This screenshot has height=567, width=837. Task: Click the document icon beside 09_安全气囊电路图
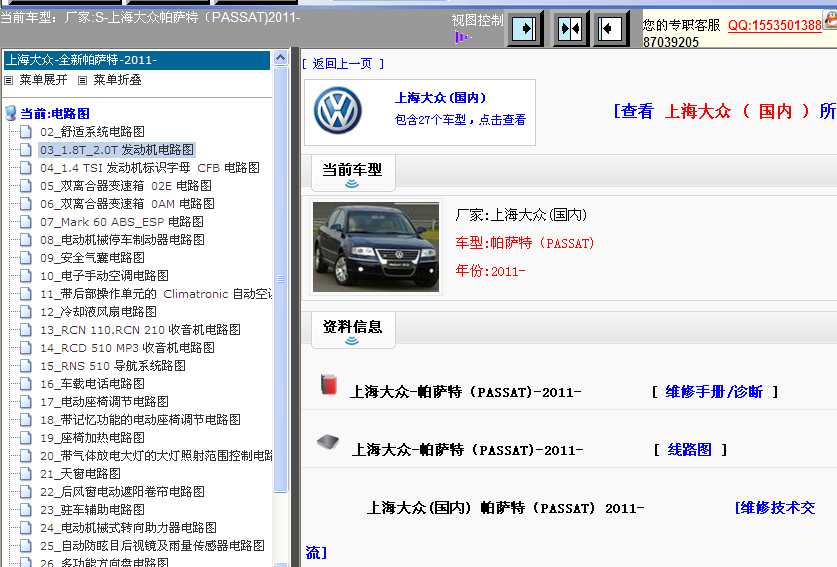(26, 258)
